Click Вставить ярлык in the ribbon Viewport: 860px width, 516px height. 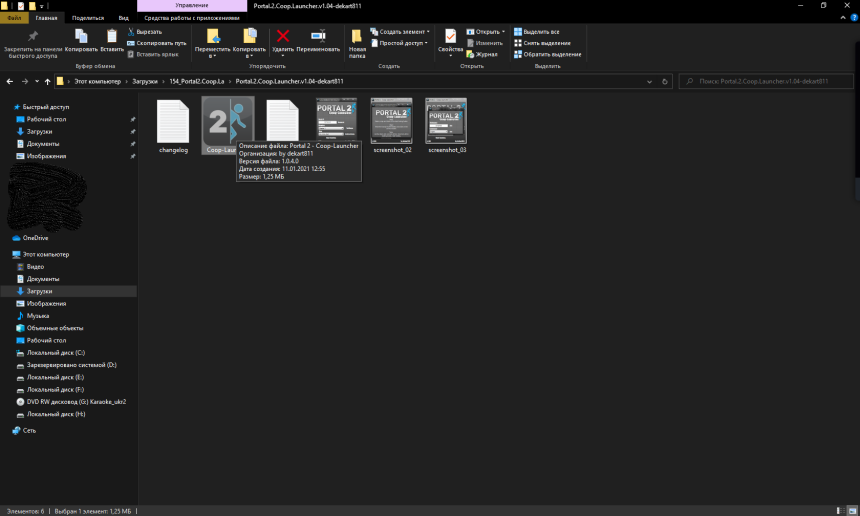tap(153, 54)
